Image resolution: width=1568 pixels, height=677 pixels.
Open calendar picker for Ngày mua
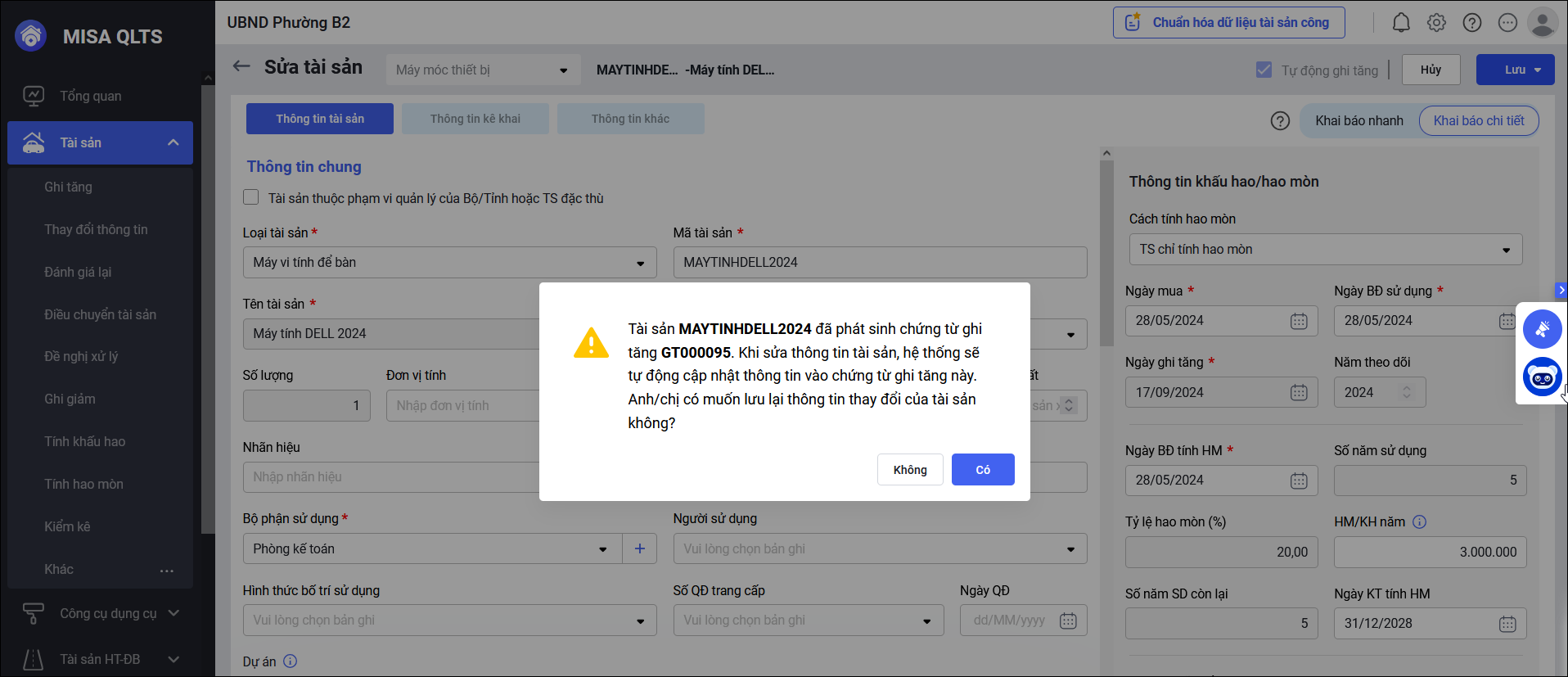1298,321
